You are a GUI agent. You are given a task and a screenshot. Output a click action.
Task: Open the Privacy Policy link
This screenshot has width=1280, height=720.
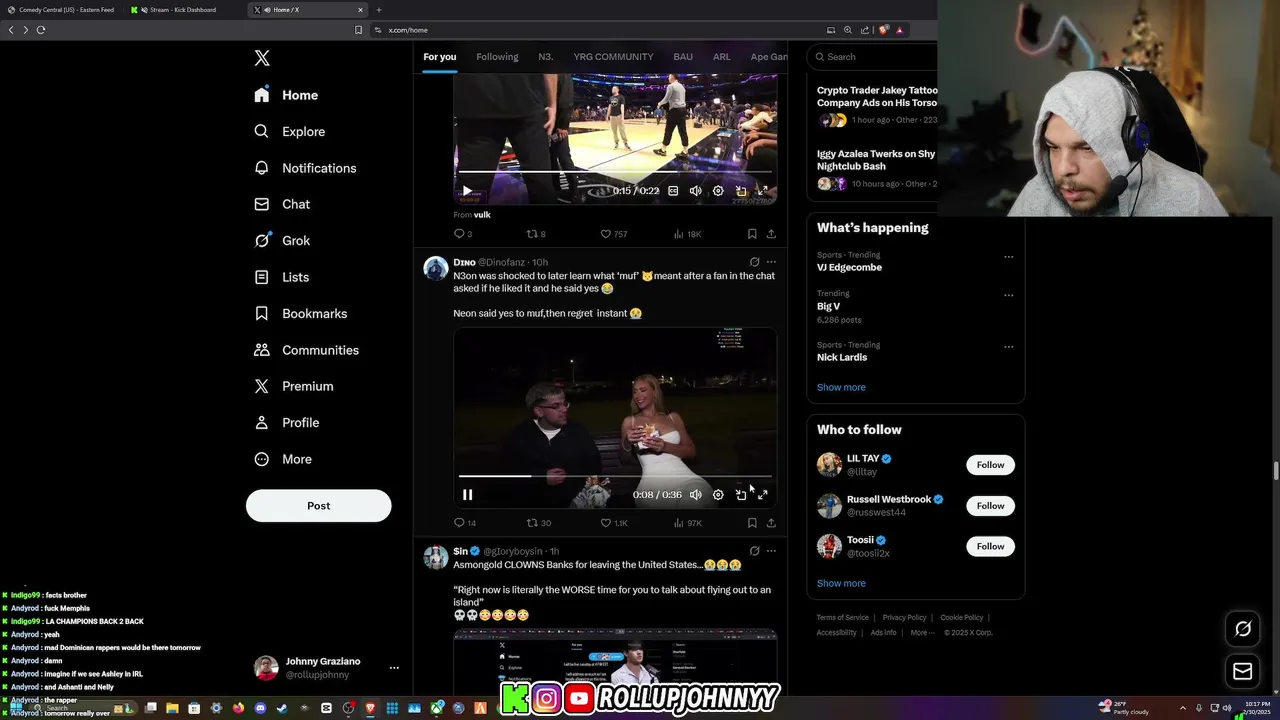coord(904,617)
